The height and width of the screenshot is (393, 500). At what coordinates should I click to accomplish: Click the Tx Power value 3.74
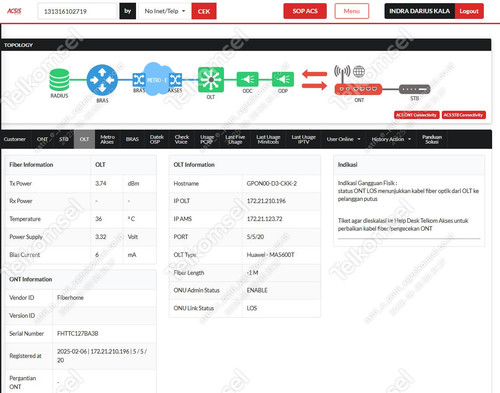101,183
